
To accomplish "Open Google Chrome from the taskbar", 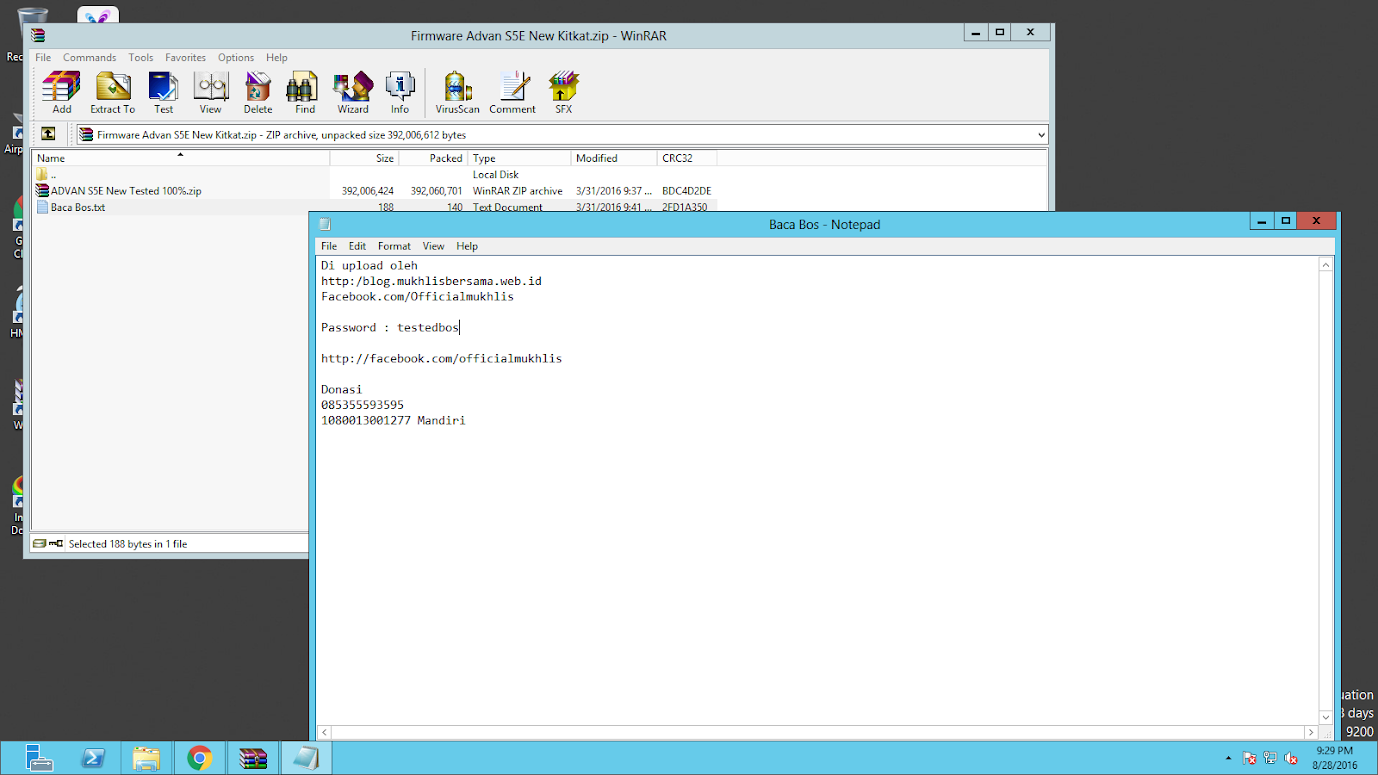I will pyautogui.click(x=200, y=758).
